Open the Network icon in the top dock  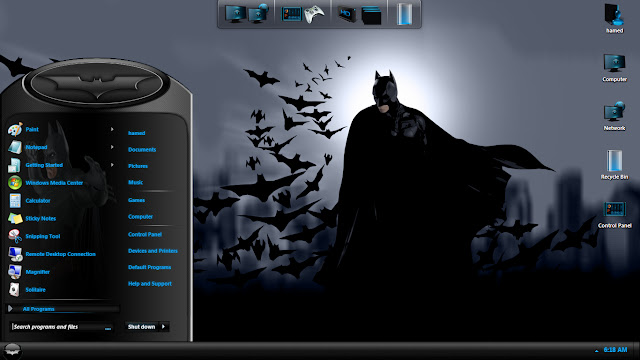258,14
